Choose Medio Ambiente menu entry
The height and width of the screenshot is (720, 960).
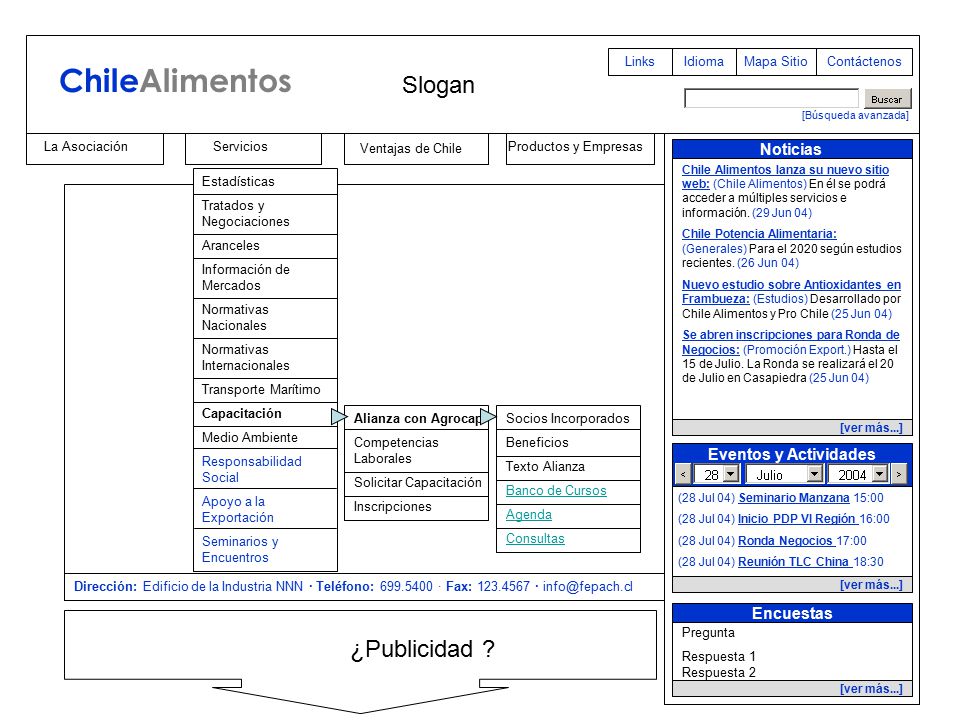265,438
